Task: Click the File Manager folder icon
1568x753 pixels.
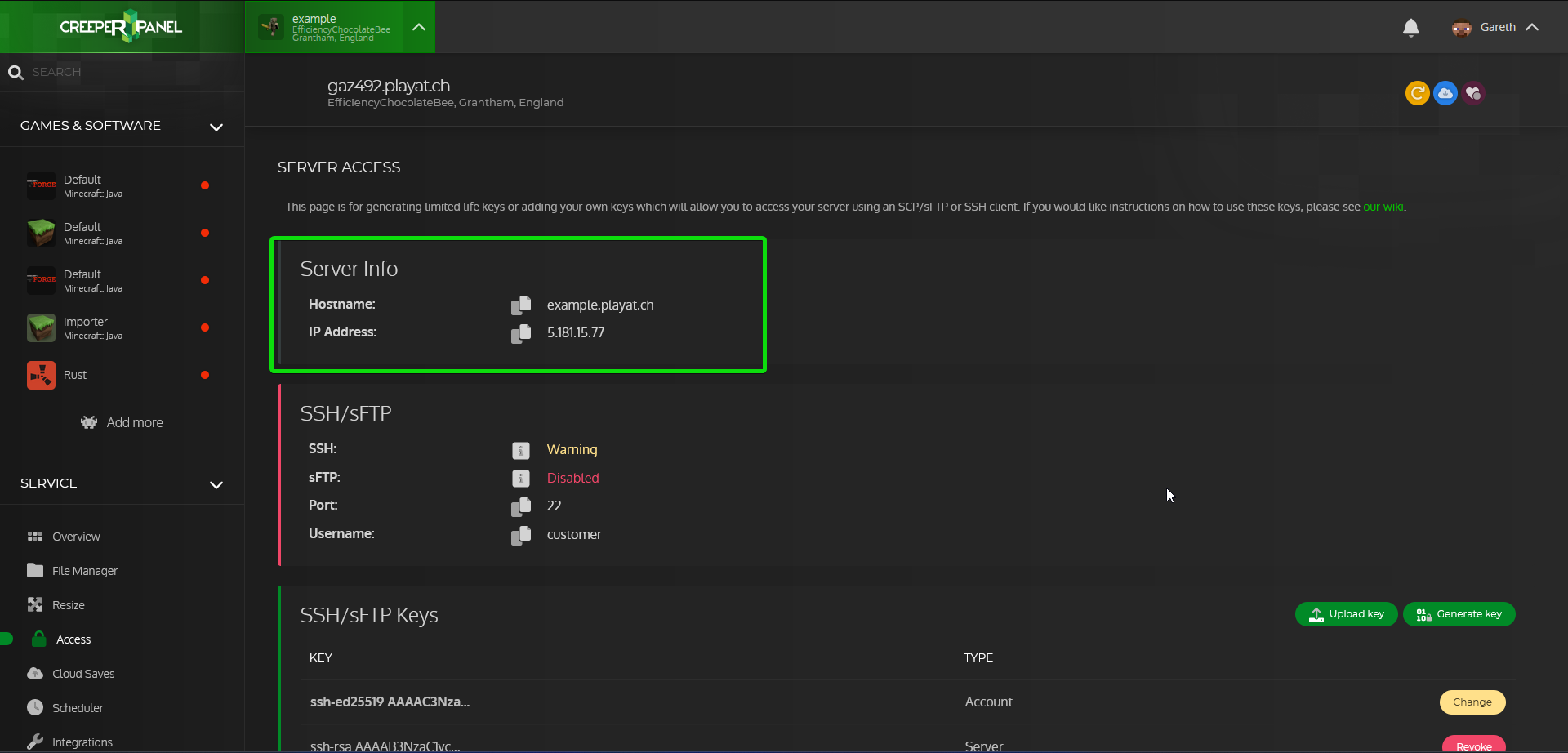Action: click(35, 570)
